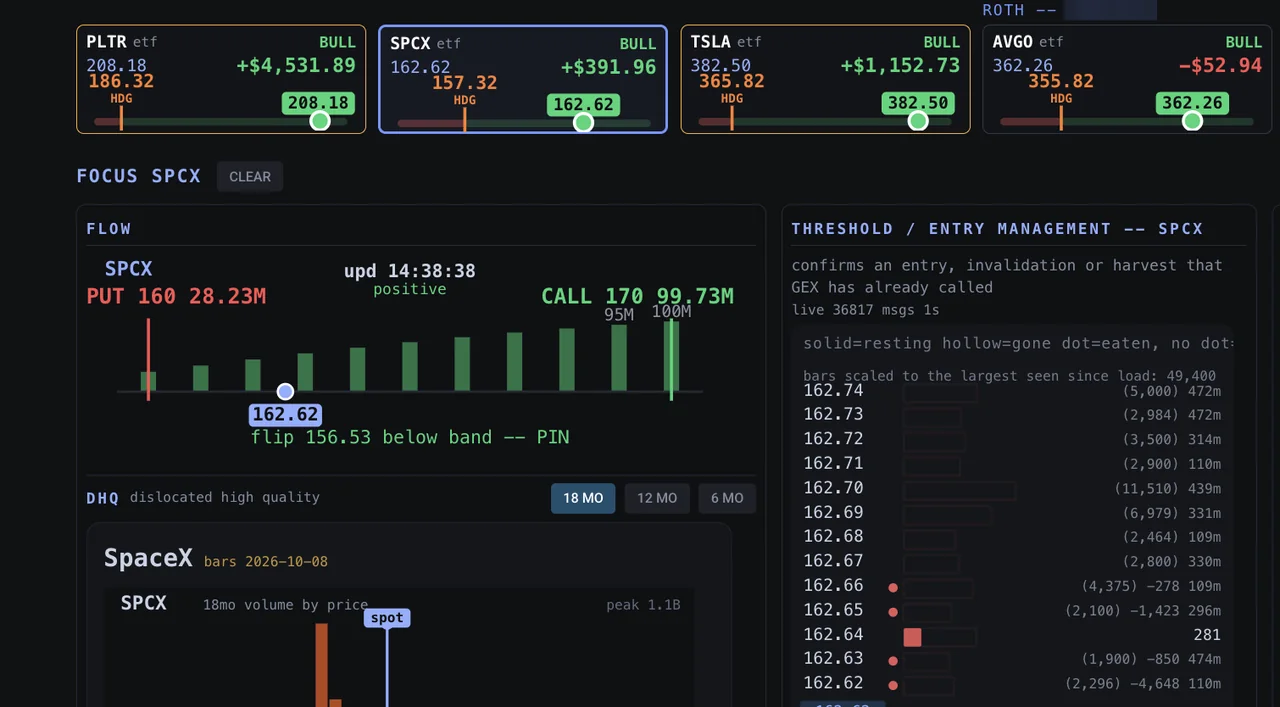This screenshot has height=707, width=1280.
Task: Click the PLTR profit +$4,531.89
Action: click(296, 66)
